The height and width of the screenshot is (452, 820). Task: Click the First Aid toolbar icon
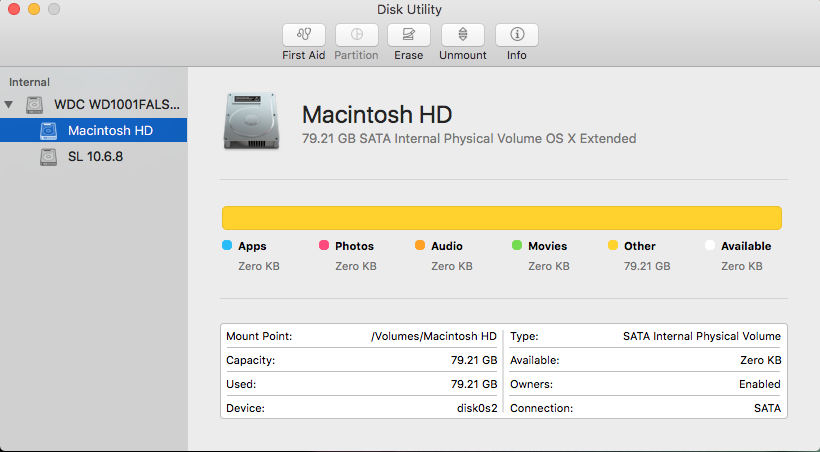click(304, 35)
